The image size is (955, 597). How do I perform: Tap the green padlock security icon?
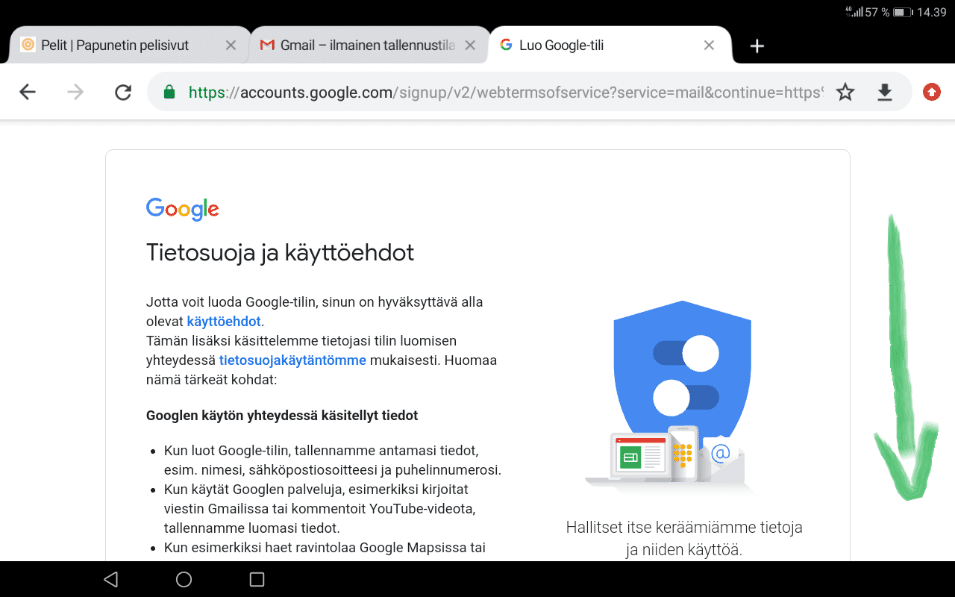pos(169,92)
